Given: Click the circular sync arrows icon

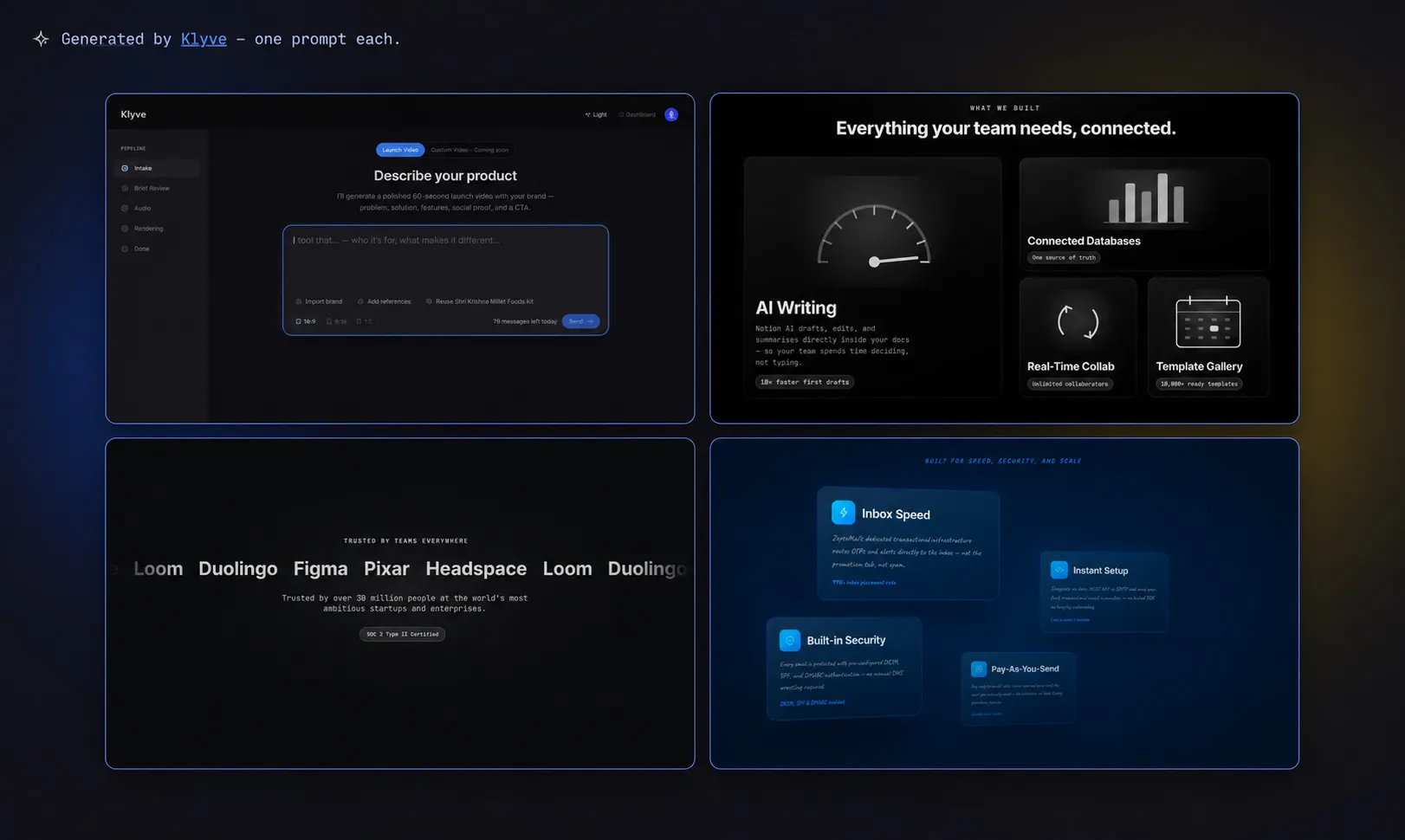Looking at the screenshot, I should coord(1078,321).
